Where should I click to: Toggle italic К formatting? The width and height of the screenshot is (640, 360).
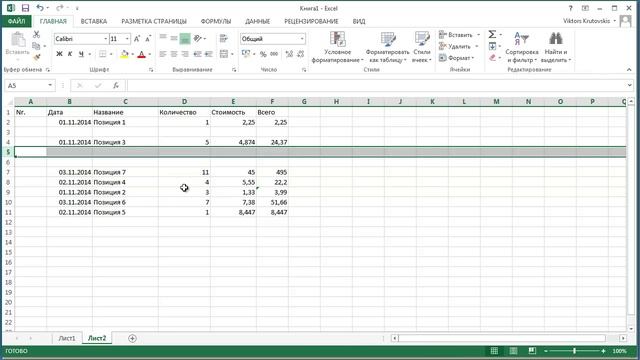[70, 54]
